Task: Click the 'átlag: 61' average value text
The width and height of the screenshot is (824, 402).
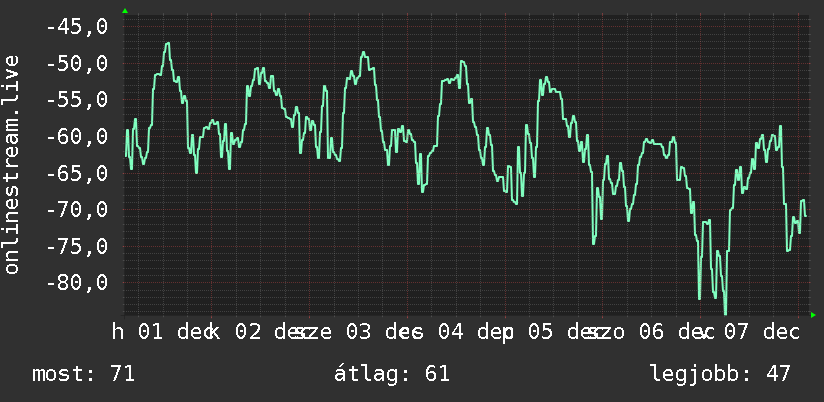Action: pyautogui.click(x=392, y=374)
